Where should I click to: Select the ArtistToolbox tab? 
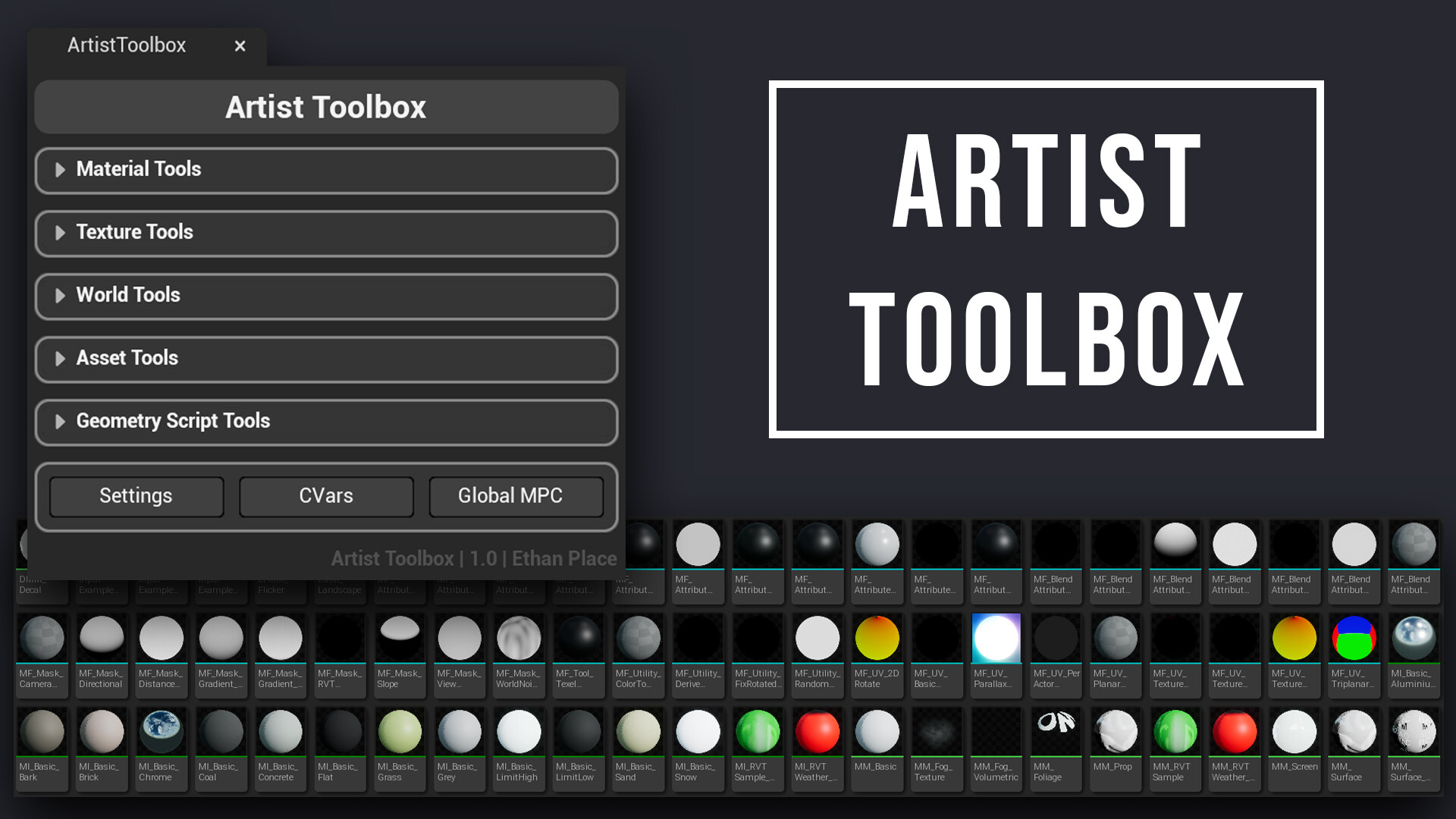(x=126, y=45)
